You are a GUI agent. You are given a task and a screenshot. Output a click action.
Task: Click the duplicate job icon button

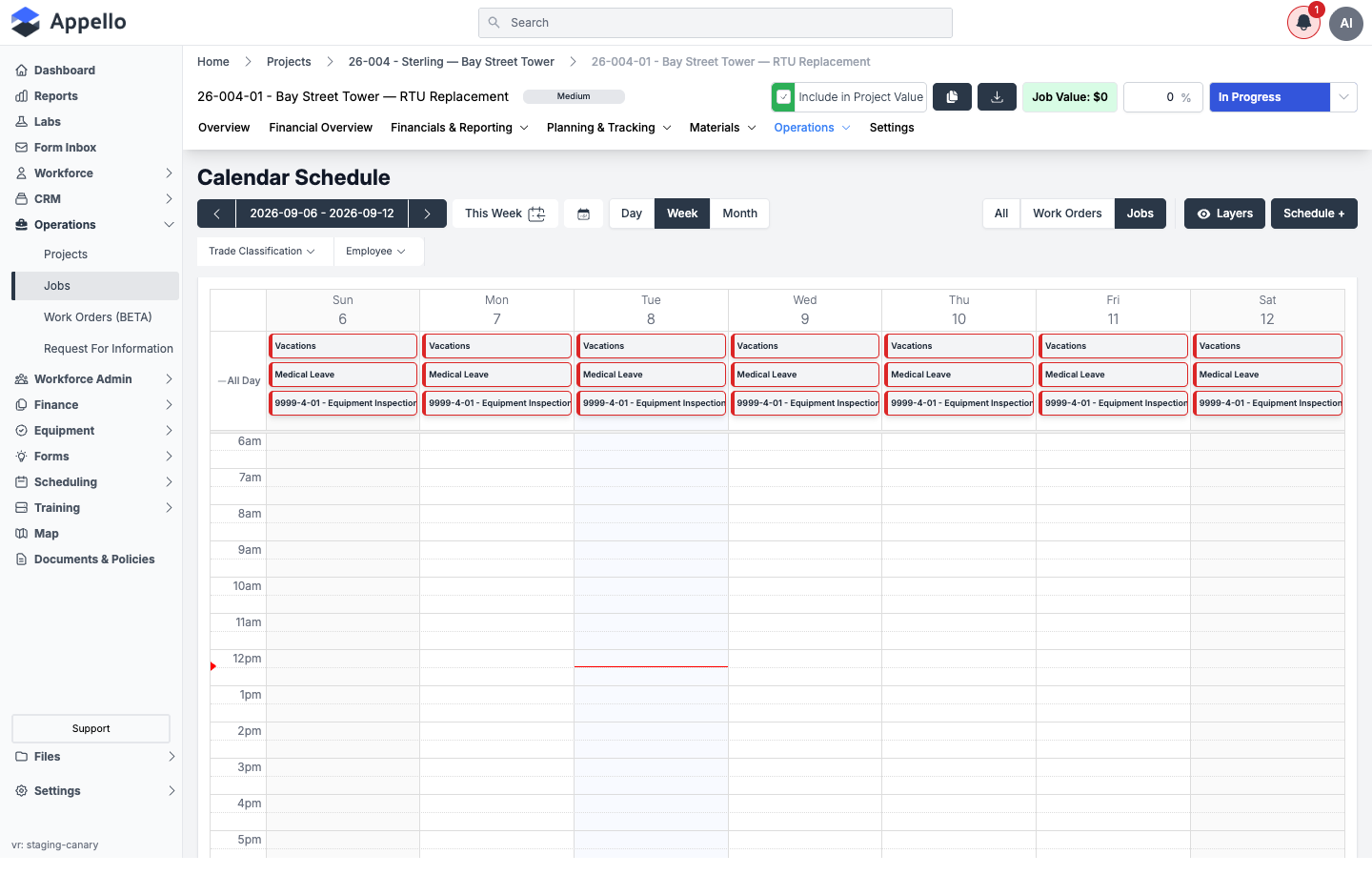tap(952, 97)
